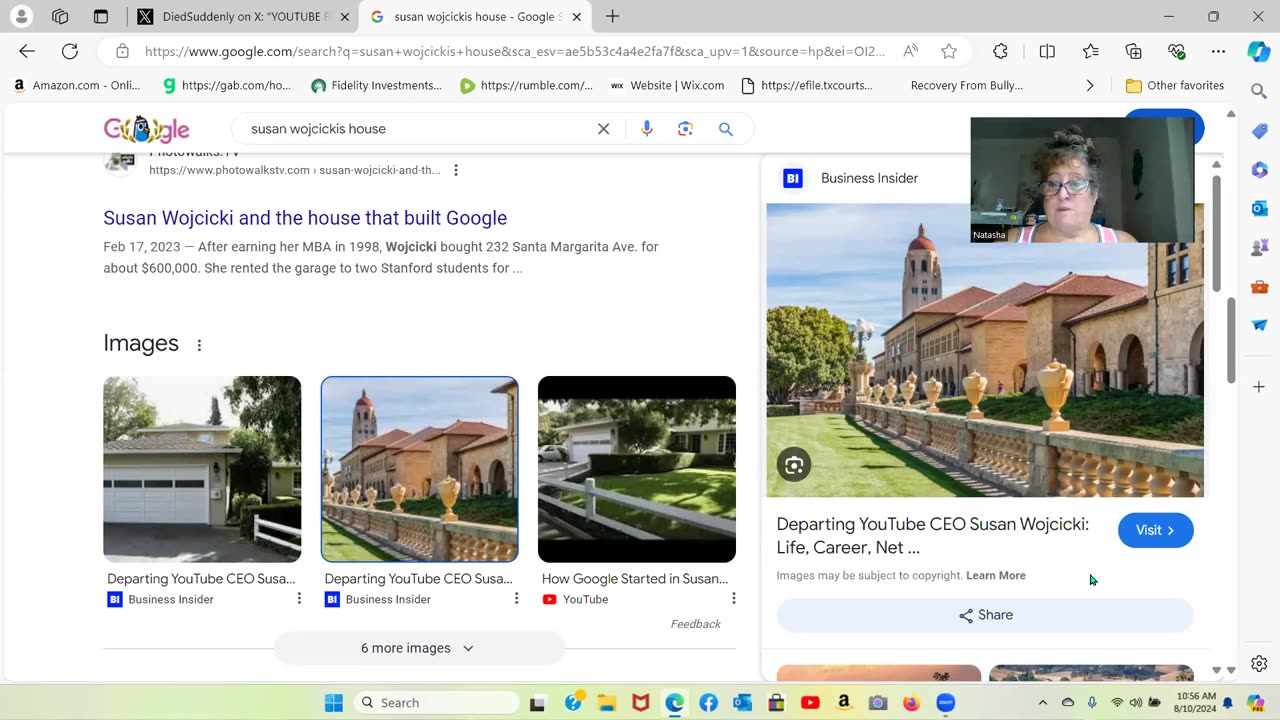Open options for the YouTube image result

coord(733,598)
